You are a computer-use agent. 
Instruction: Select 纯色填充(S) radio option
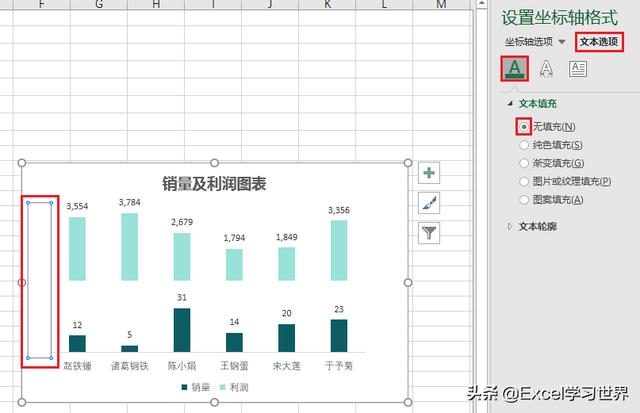click(x=524, y=145)
